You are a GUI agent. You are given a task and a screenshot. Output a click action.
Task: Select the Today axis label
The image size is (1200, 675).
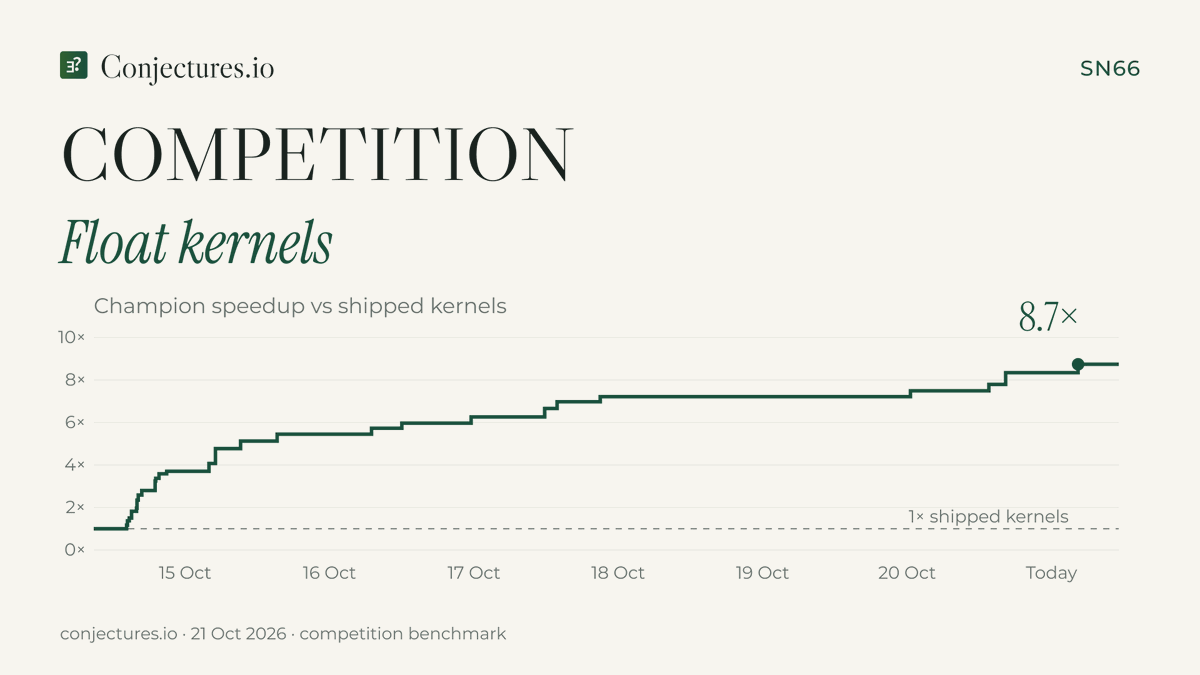[1051, 573]
